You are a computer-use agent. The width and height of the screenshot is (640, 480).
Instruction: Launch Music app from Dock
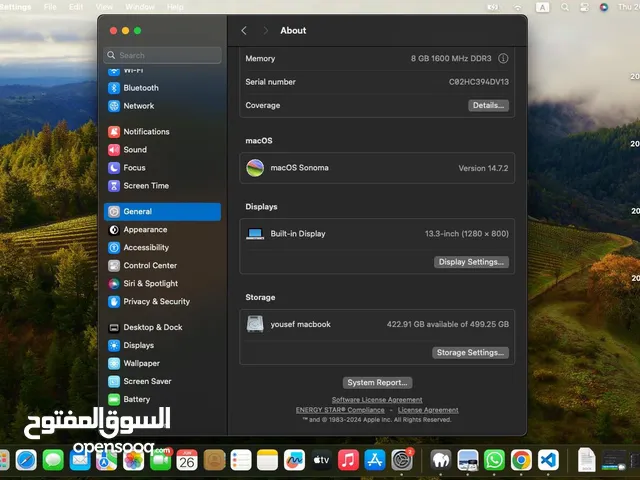click(348, 460)
